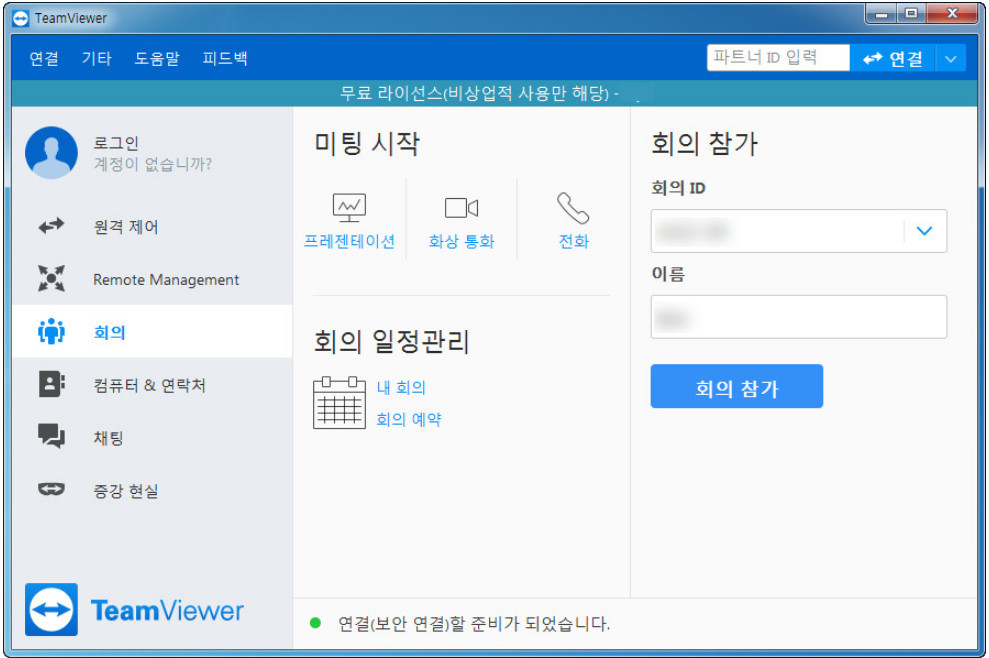Click the blue 회의 참가 button
Image resolution: width=989 pixels, height=658 pixels.
pos(736,386)
